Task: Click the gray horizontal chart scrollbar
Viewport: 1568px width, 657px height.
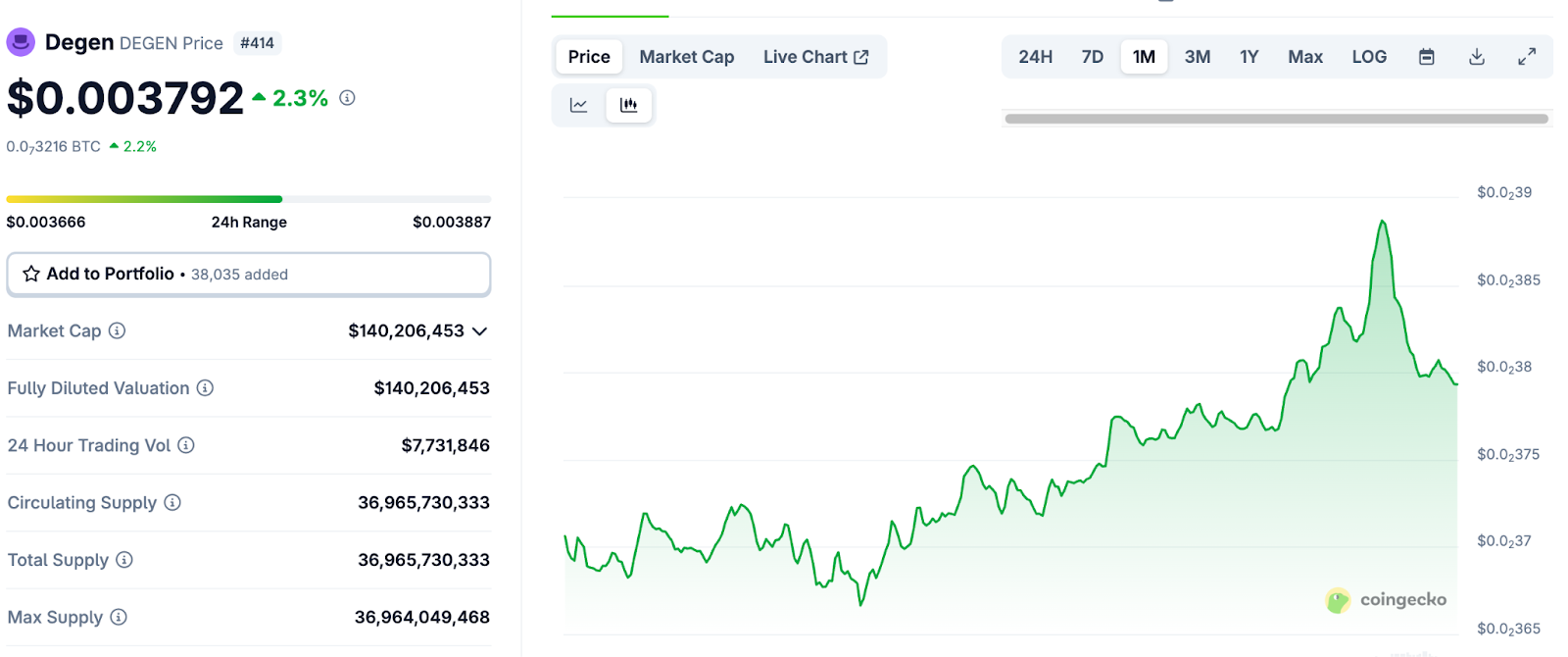Action: point(1277,119)
